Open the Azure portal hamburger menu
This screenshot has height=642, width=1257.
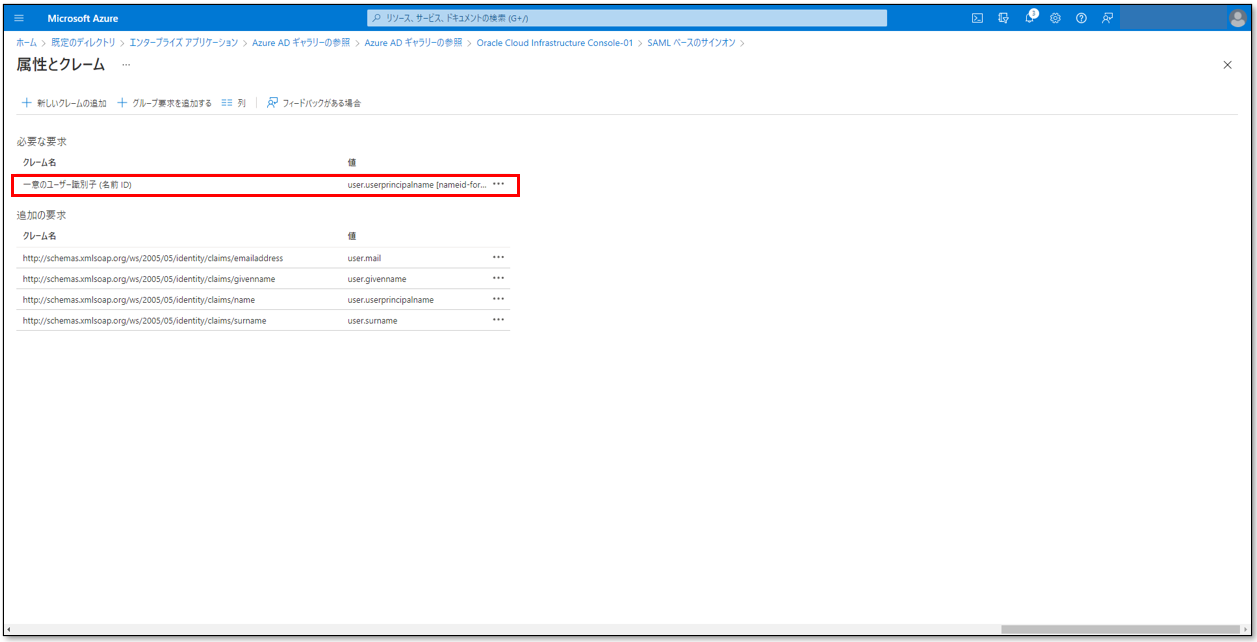(19, 18)
